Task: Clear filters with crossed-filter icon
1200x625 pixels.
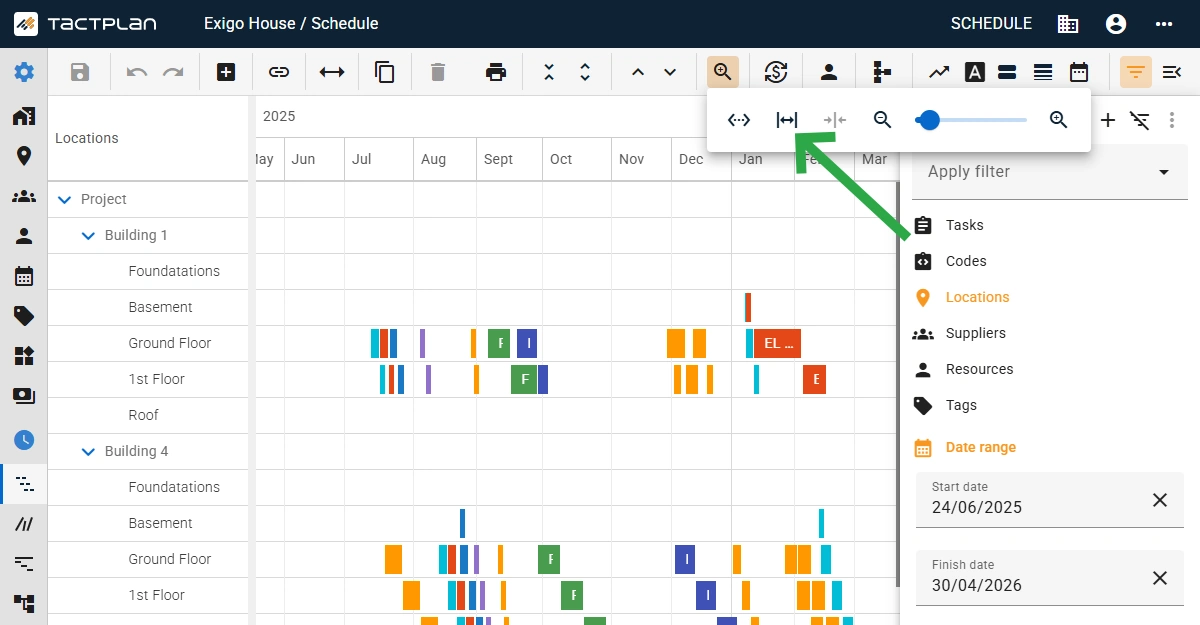Action: tap(1140, 121)
